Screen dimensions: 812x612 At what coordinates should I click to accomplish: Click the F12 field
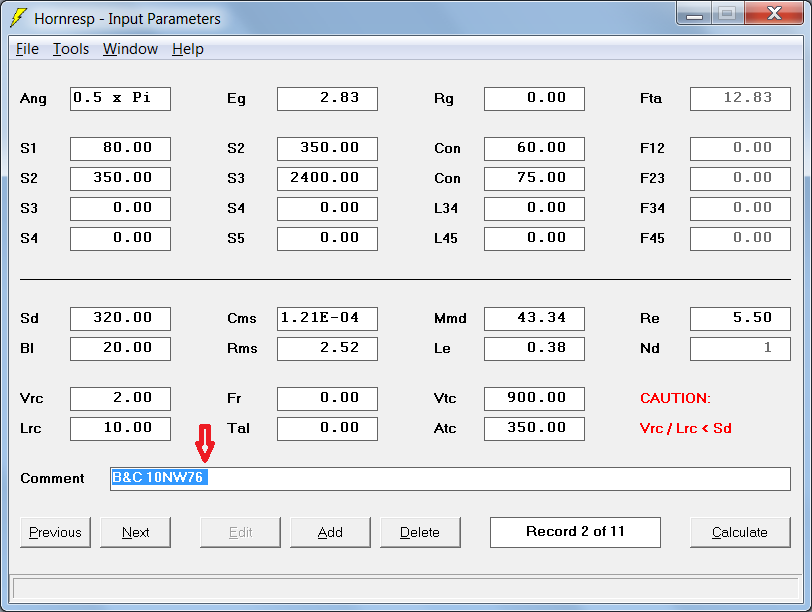pos(741,149)
